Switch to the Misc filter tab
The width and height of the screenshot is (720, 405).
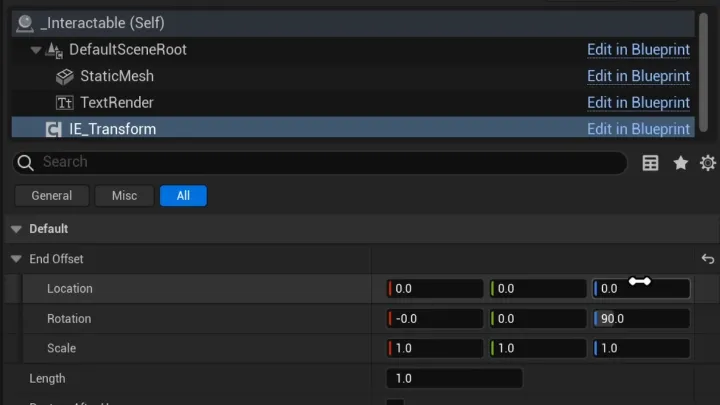coord(124,196)
